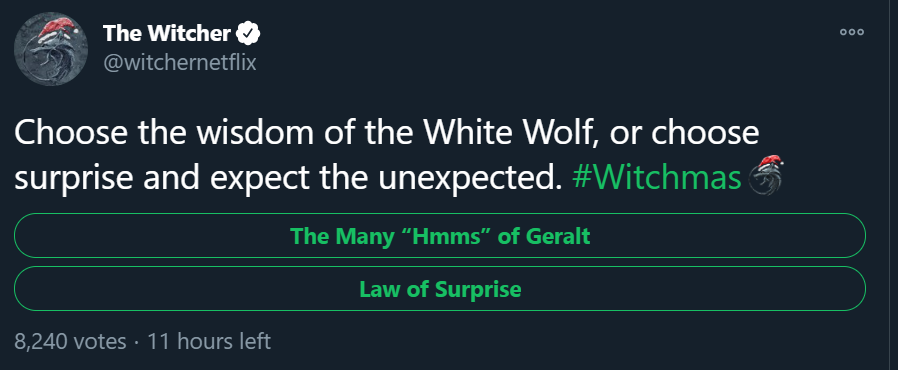Open The Witcher display name link

point(167,34)
